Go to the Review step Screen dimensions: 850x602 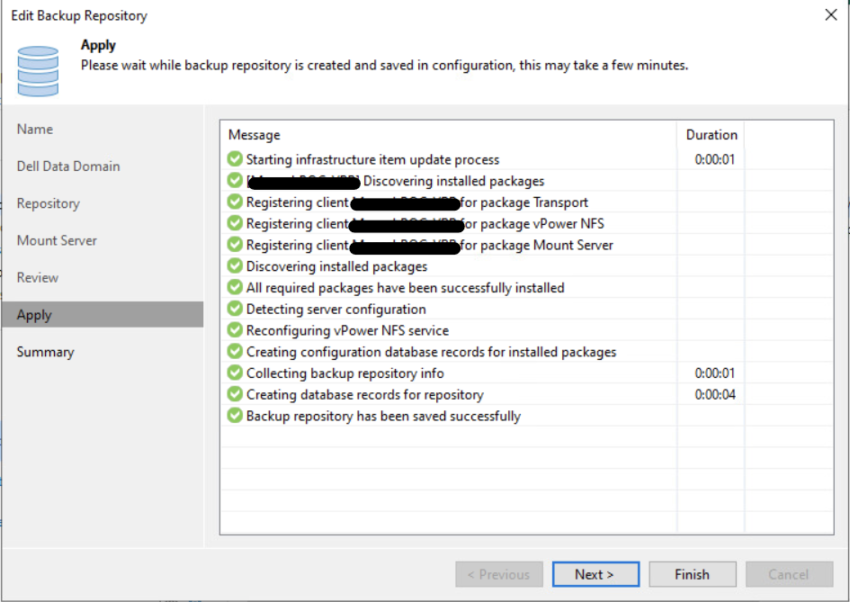click(x=39, y=277)
